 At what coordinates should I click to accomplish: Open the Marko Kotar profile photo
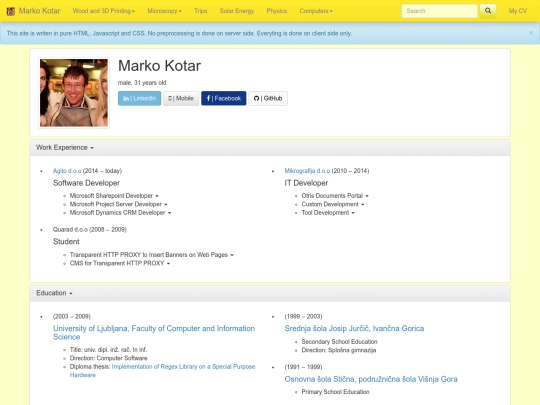pos(74,93)
